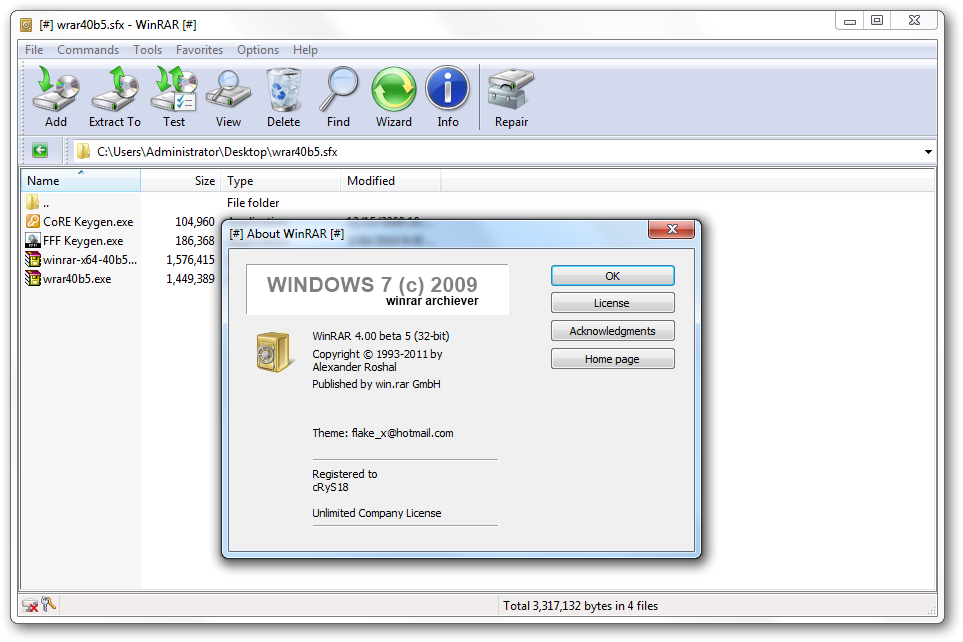Open the Find magnifier tool

tap(338, 90)
